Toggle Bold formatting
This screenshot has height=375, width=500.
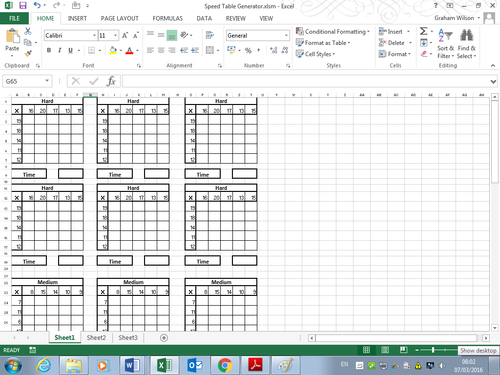click(49, 50)
